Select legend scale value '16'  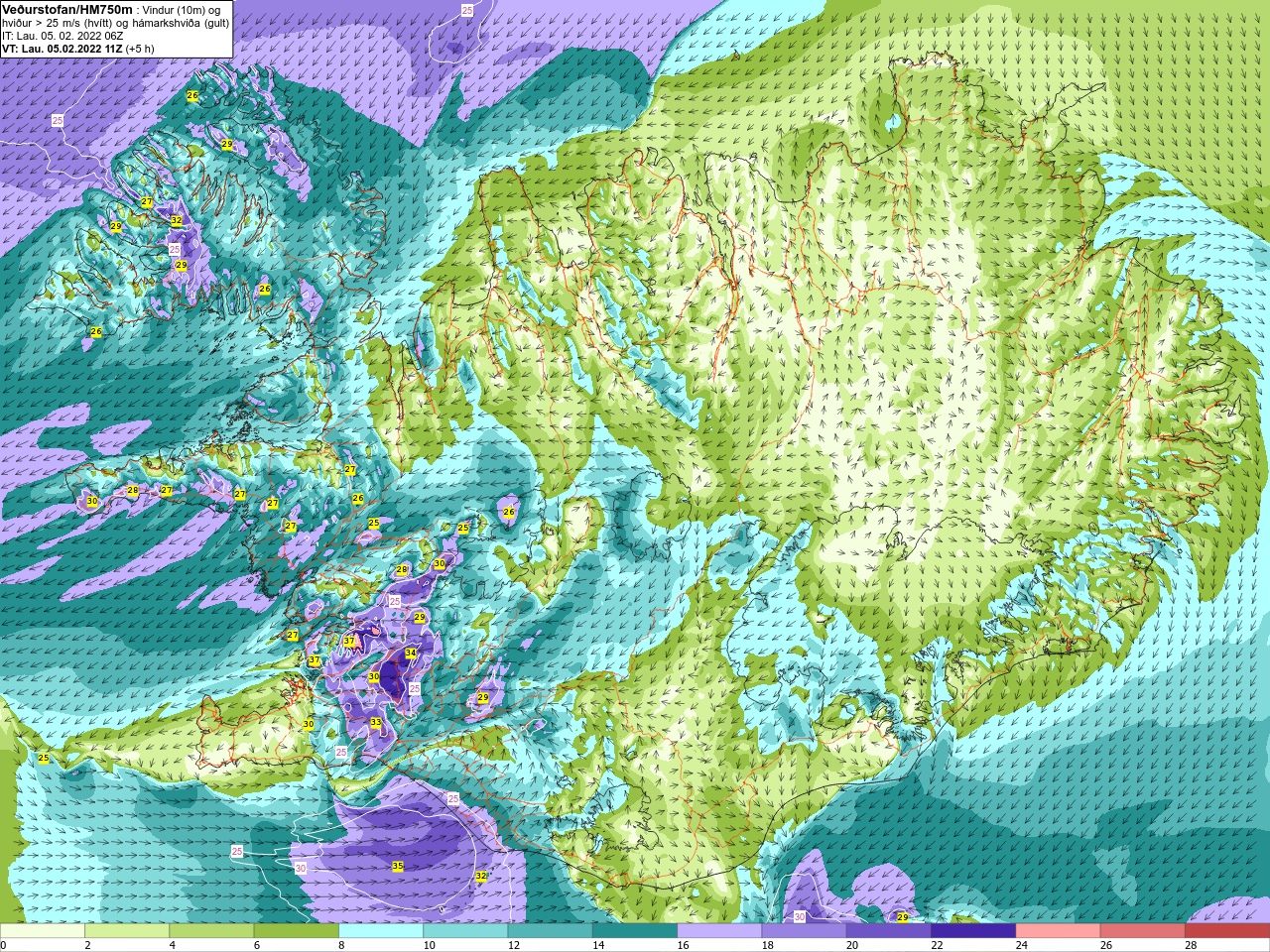(684, 945)
